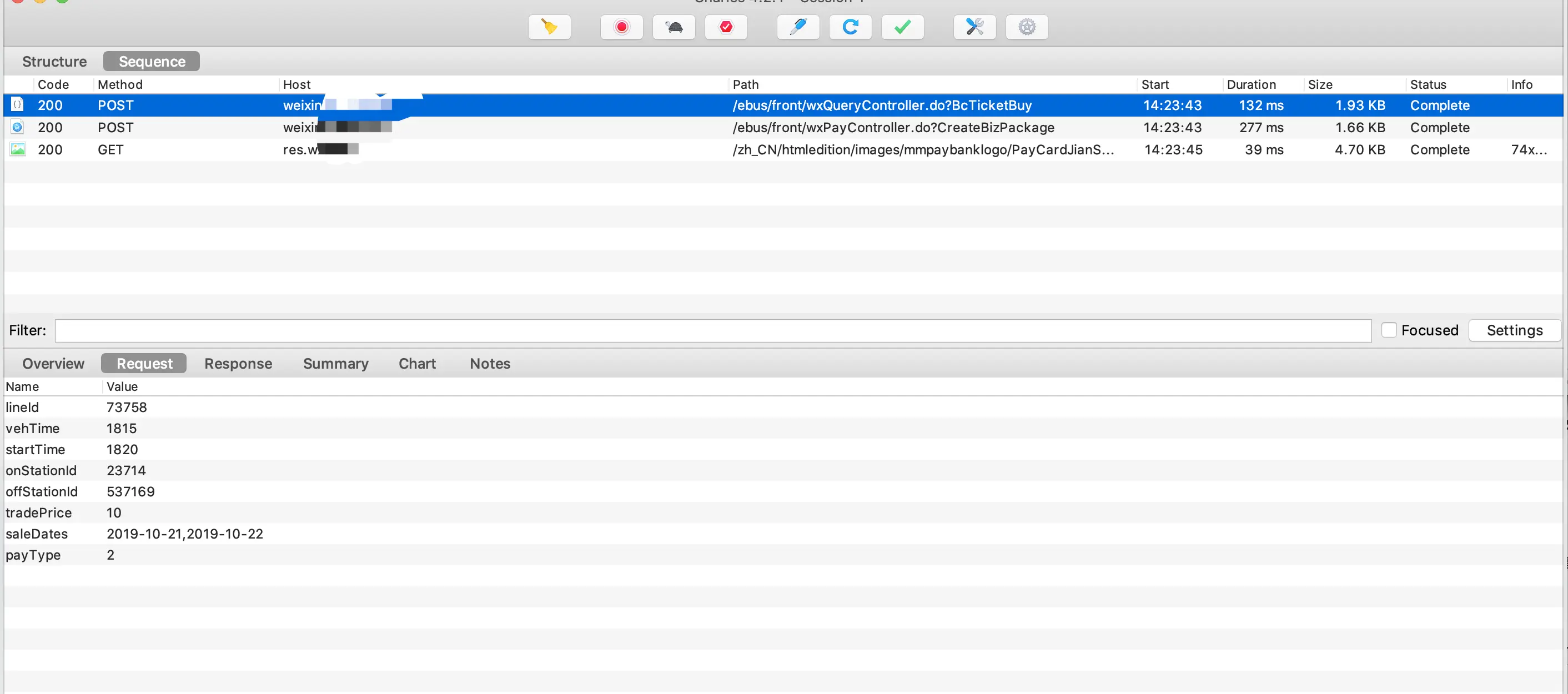
Task: Focus the Filter text field
Action: click(713, 330)
